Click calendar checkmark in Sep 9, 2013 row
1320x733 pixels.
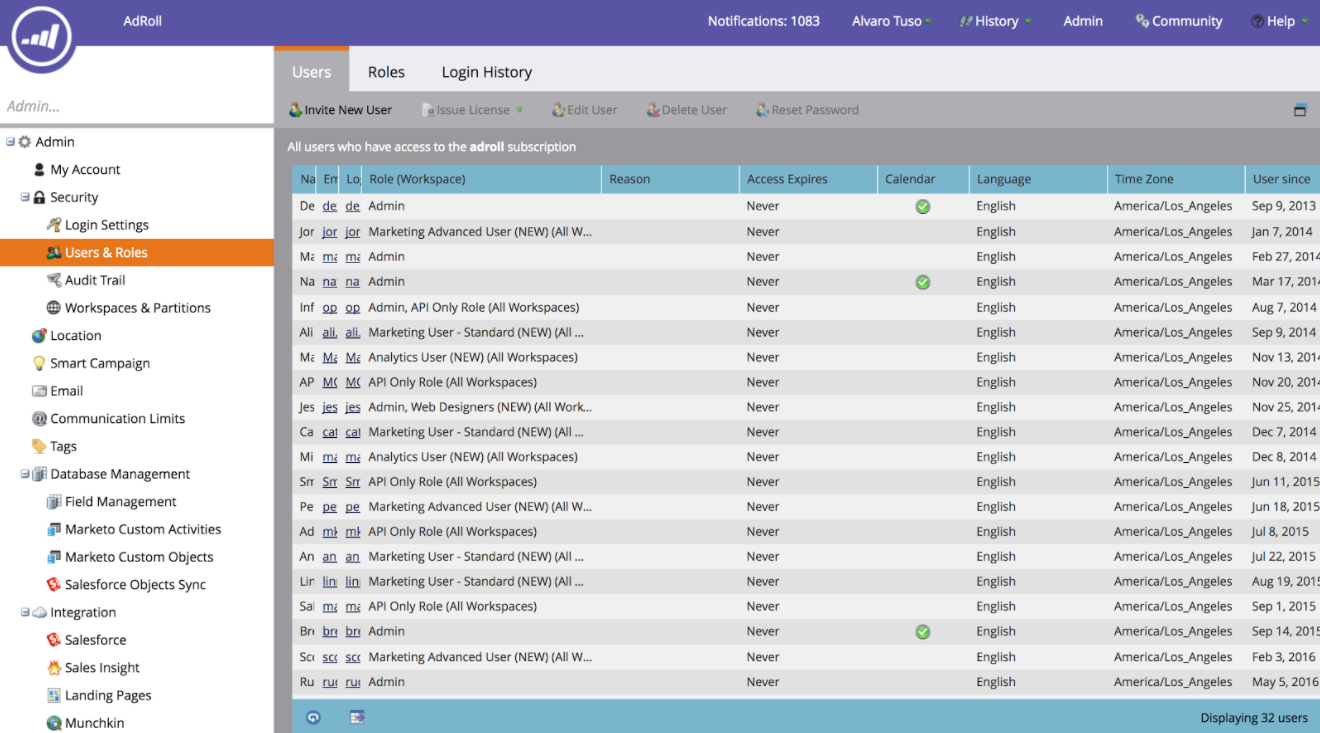[923, 207]
